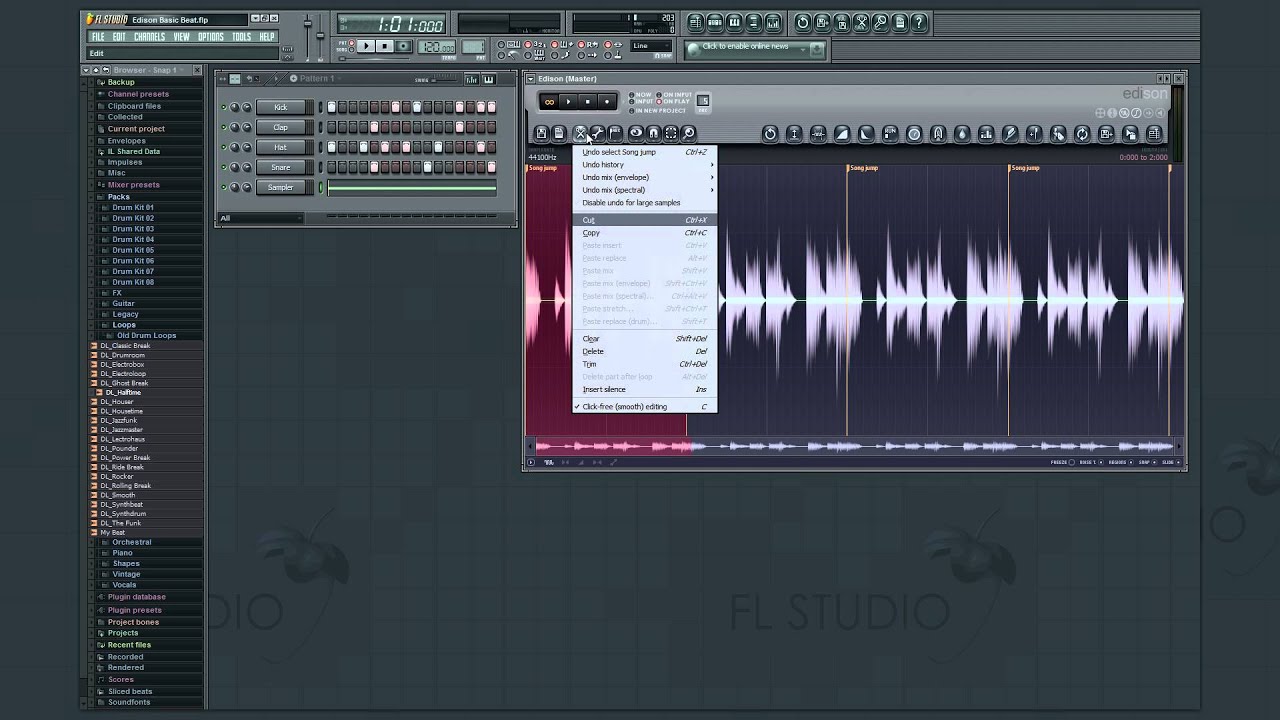
Task: Click the Edison equalizer bars icon
Action: [x=986, y=134]
